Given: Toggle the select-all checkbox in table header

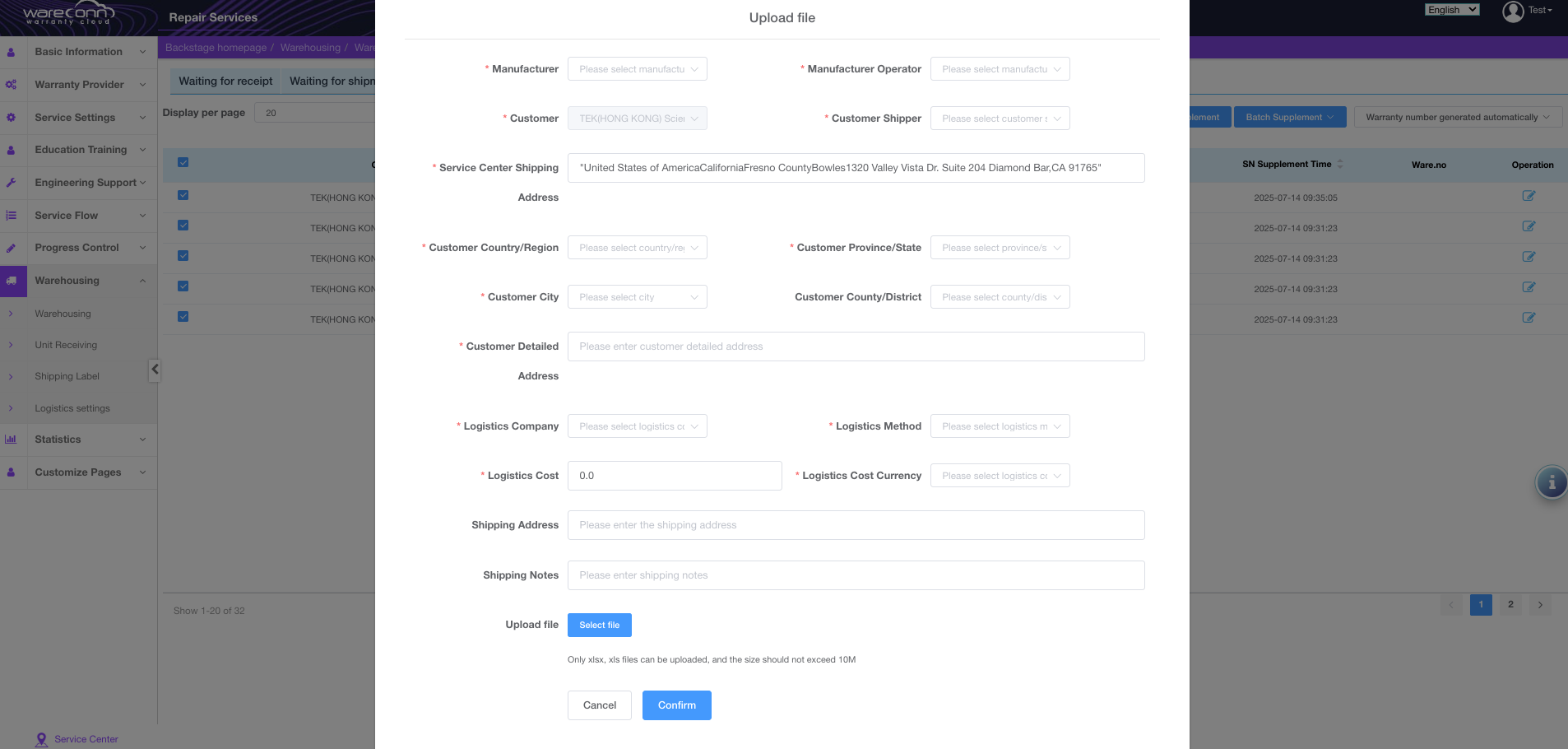Looking at the screenshot, I should click(183, 162).
